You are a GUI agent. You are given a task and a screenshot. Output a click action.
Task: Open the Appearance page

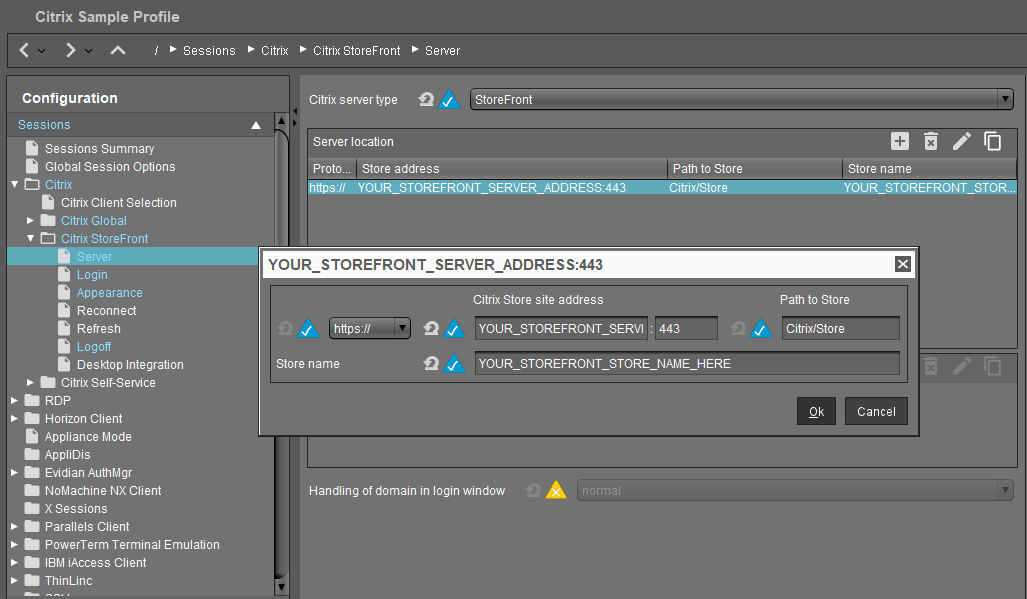click(109, 293)
